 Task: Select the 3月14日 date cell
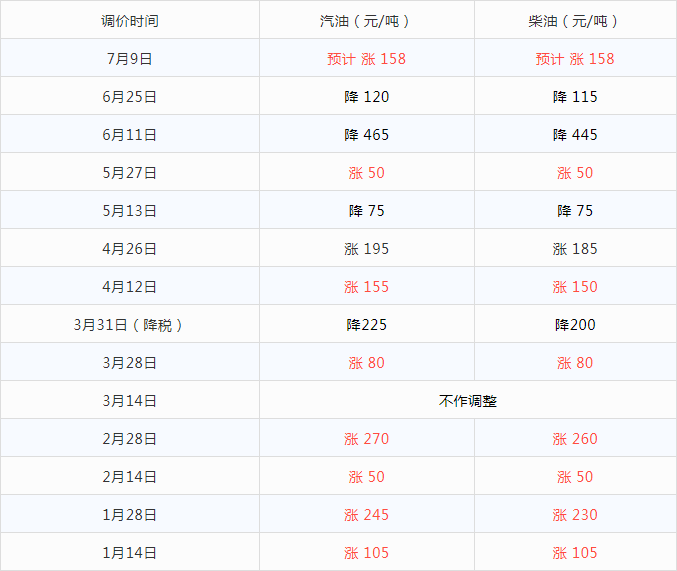tap(130, 401)
